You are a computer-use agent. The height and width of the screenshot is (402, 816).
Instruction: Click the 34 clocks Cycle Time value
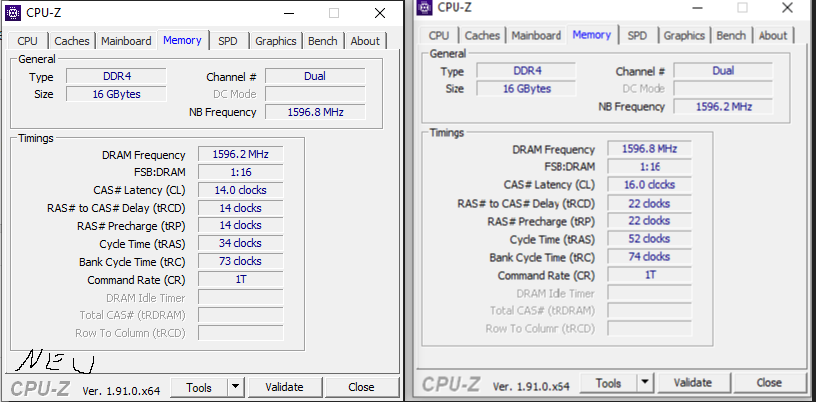(240, 243)
